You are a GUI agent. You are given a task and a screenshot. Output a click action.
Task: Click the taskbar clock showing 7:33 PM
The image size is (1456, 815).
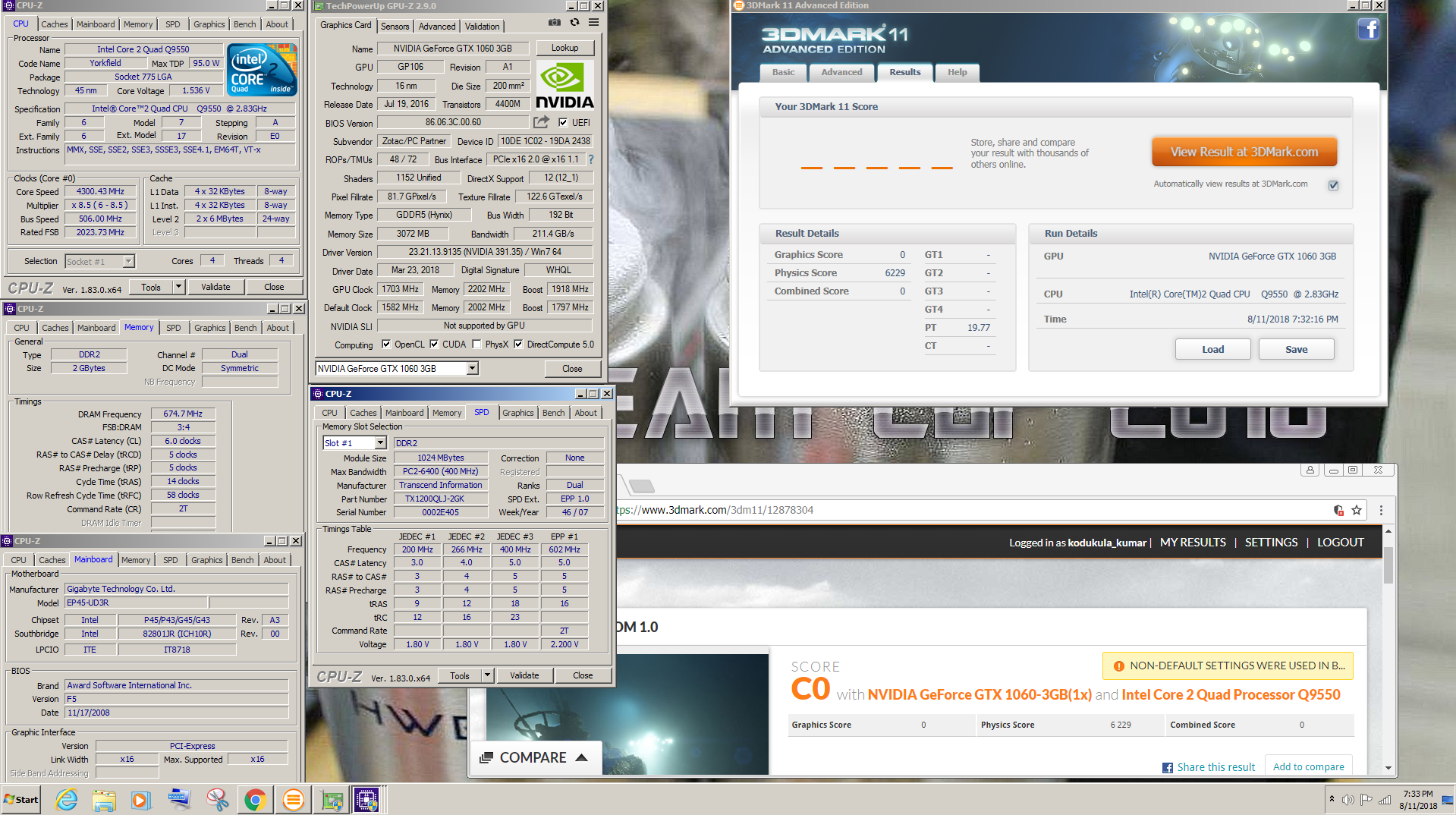[x=1418, y=800]
